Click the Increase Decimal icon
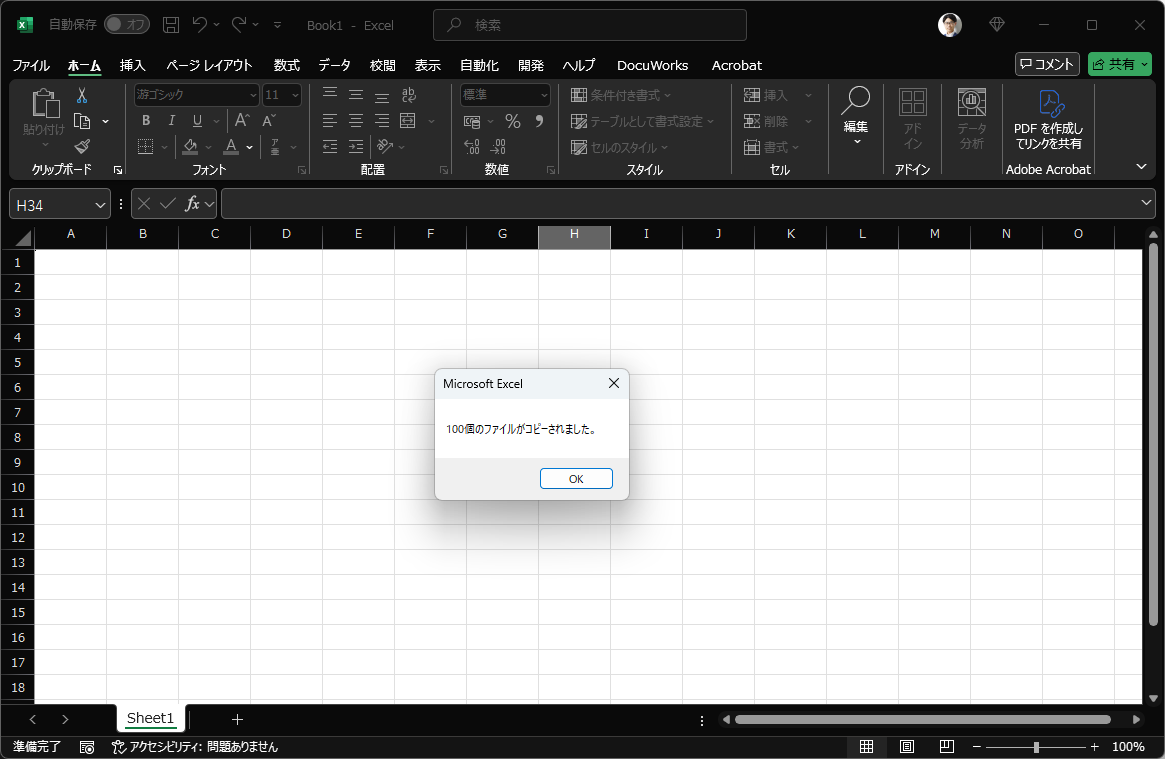This screenshot has height=759, width=1165. coord(471,147)
